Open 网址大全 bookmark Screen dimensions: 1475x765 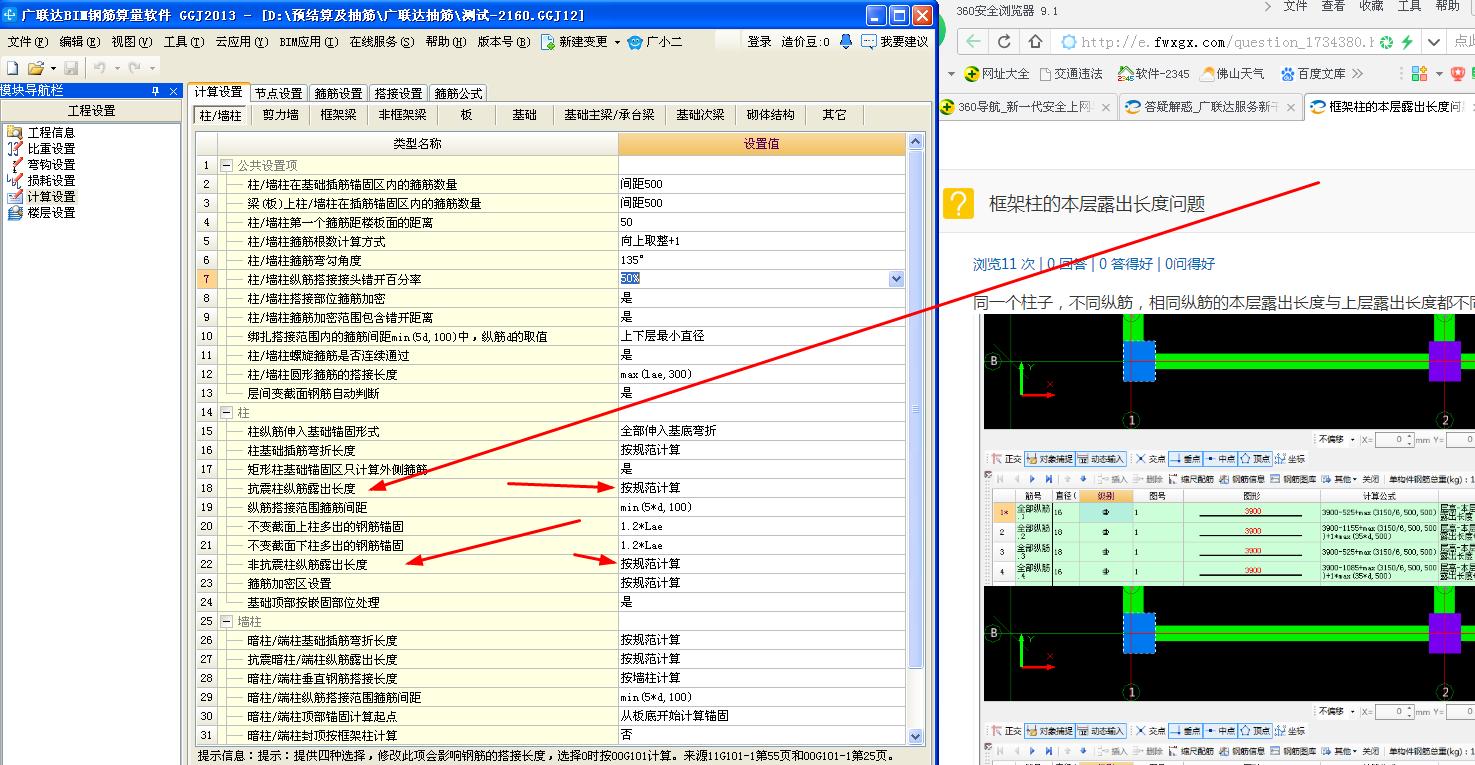point(996,74)
